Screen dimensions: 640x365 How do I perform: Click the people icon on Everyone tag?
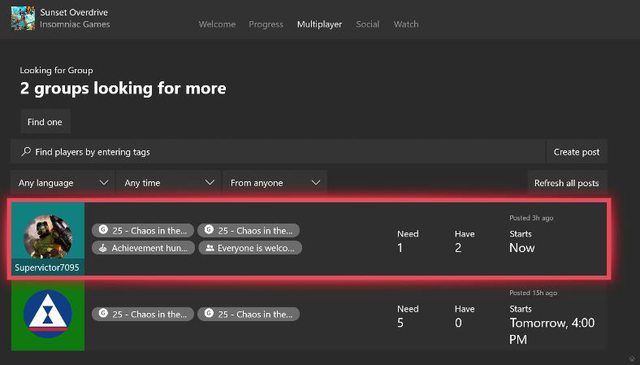pyautogui.click(x=210, y=248)
